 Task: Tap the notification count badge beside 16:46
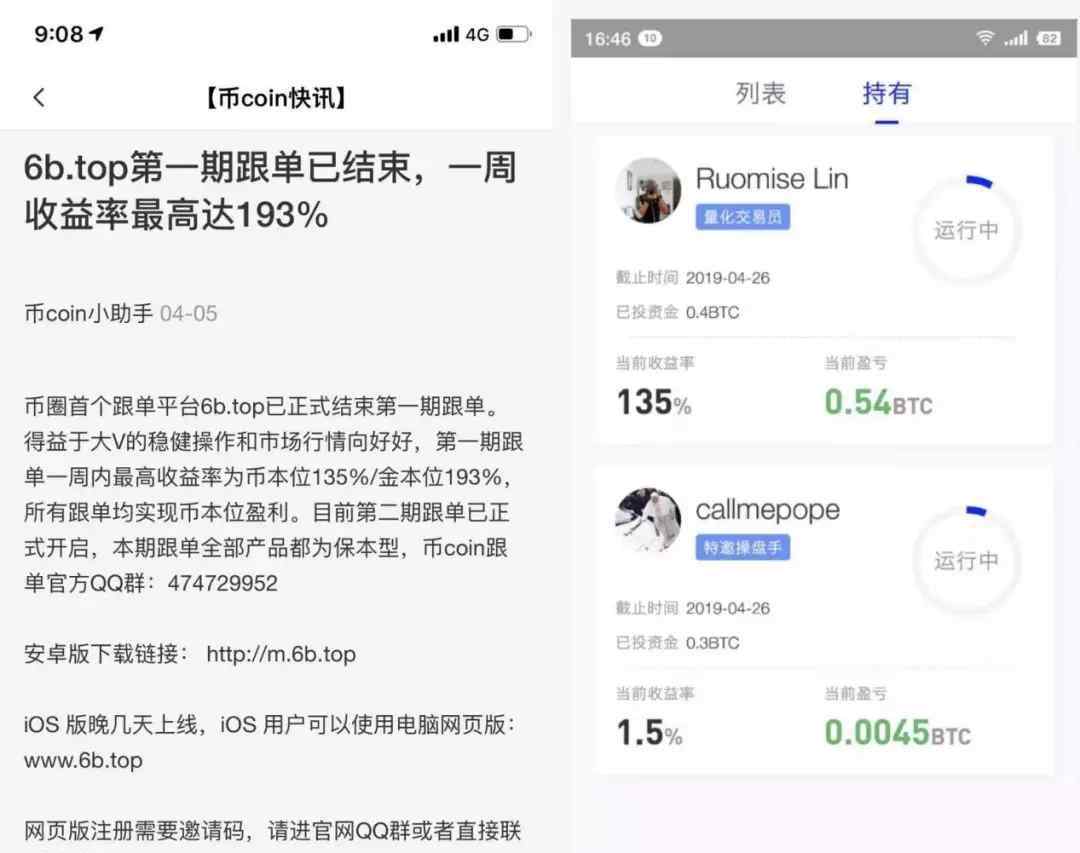click(650, 39)
